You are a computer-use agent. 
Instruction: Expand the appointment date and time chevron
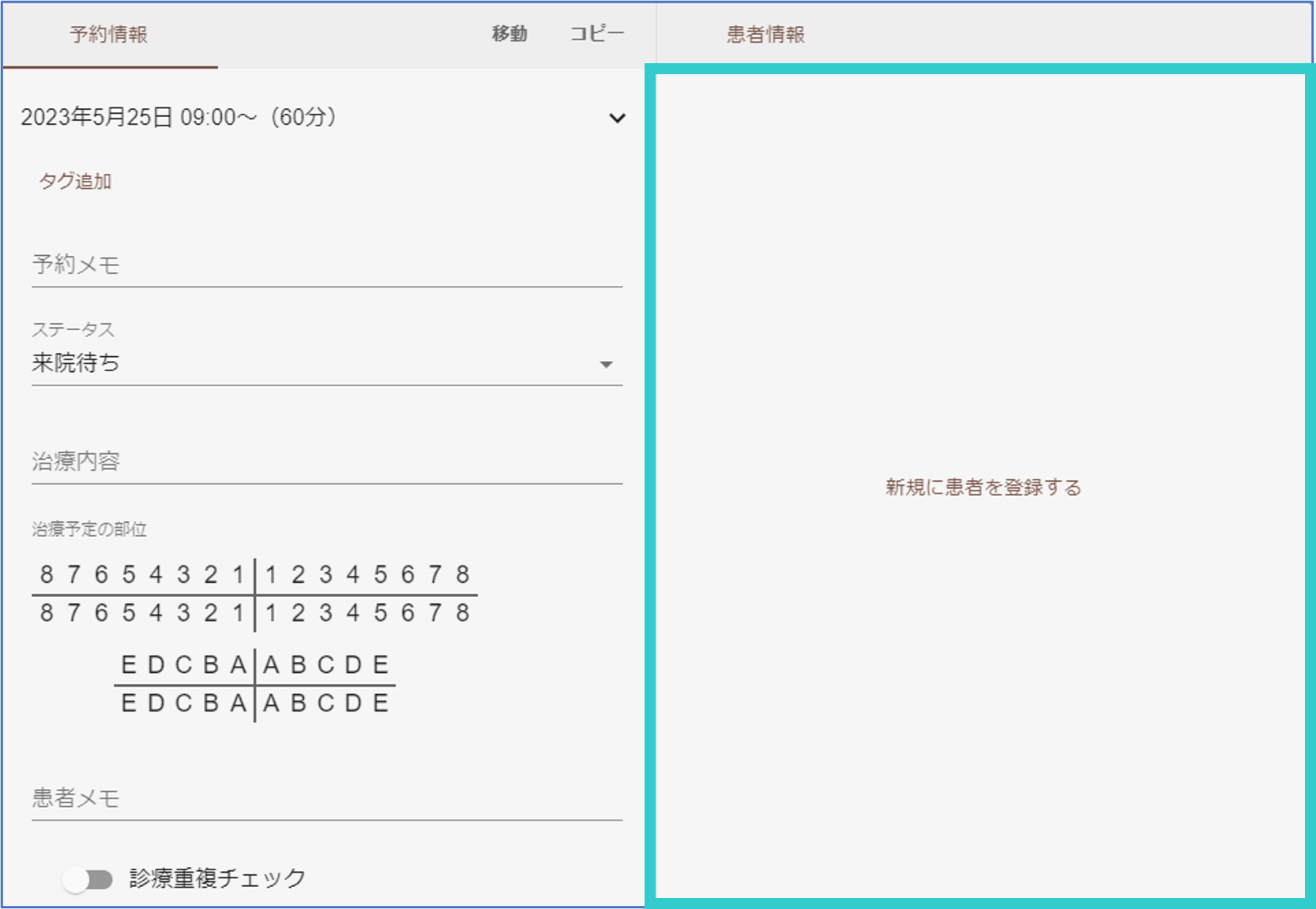[x=617, y=118]
